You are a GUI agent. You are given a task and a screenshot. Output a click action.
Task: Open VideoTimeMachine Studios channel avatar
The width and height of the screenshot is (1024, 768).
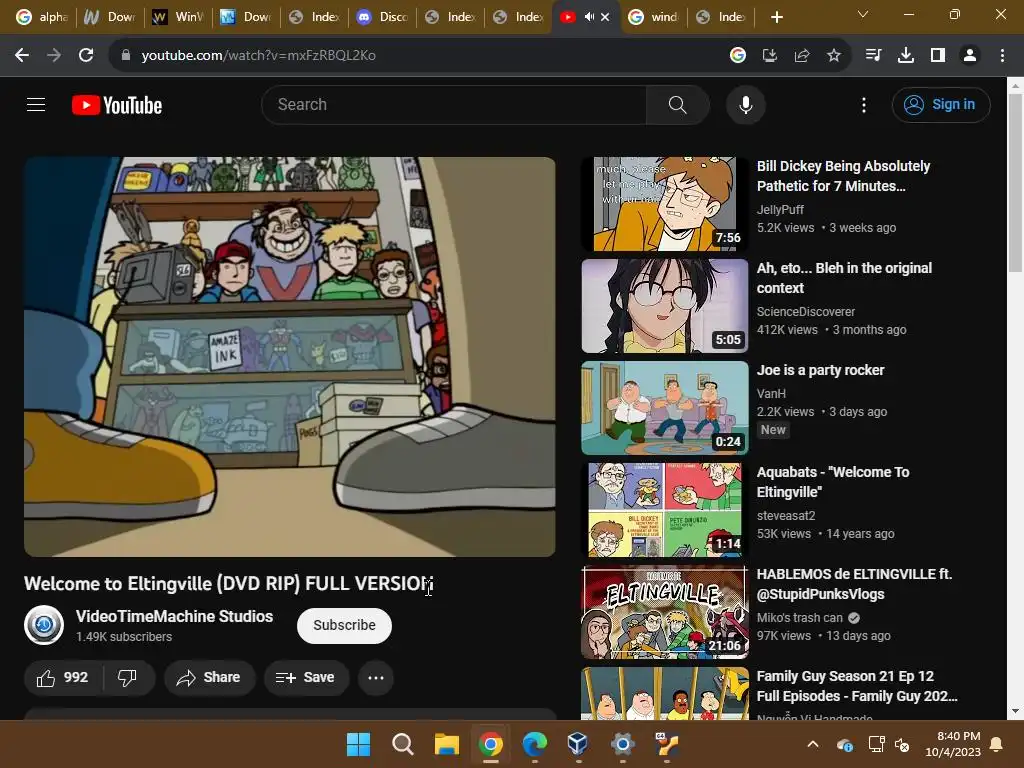click(x=44, y=625)
